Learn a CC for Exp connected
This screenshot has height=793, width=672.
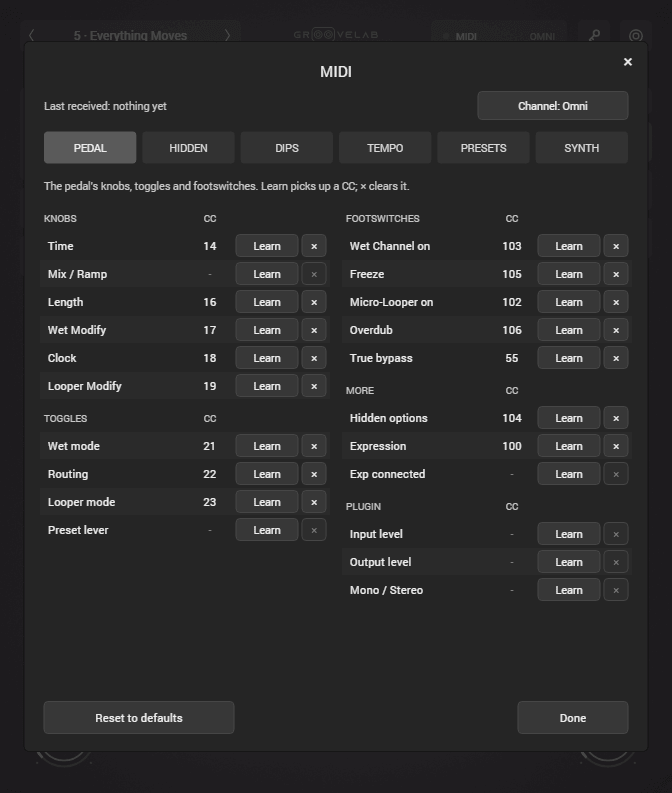(569, 474)
